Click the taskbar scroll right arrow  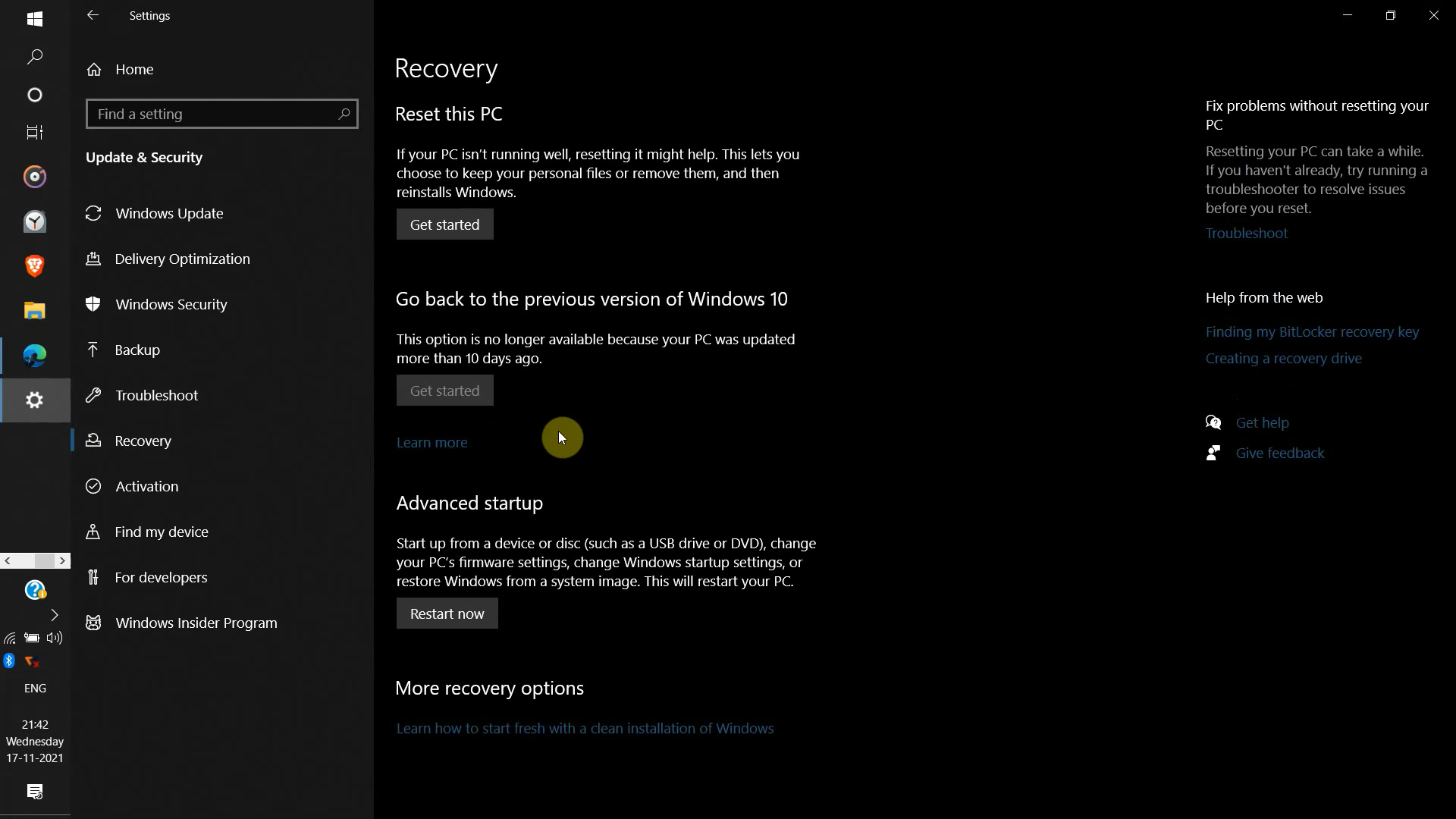pyautogui.click(x=63, y=560)
